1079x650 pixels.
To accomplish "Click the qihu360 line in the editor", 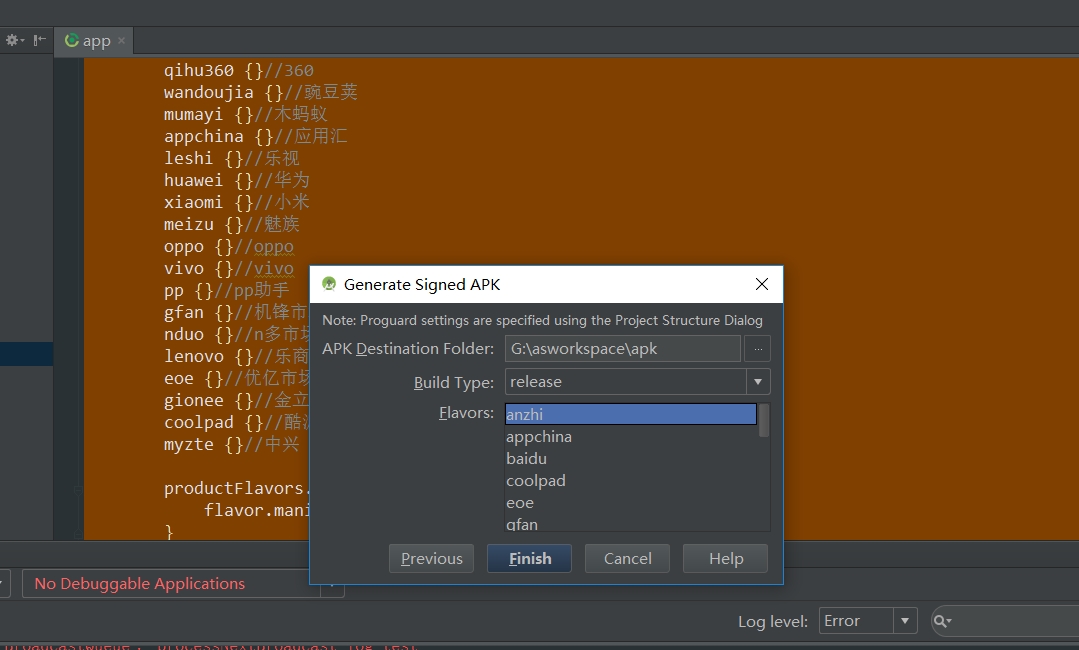I will (238, 70).
